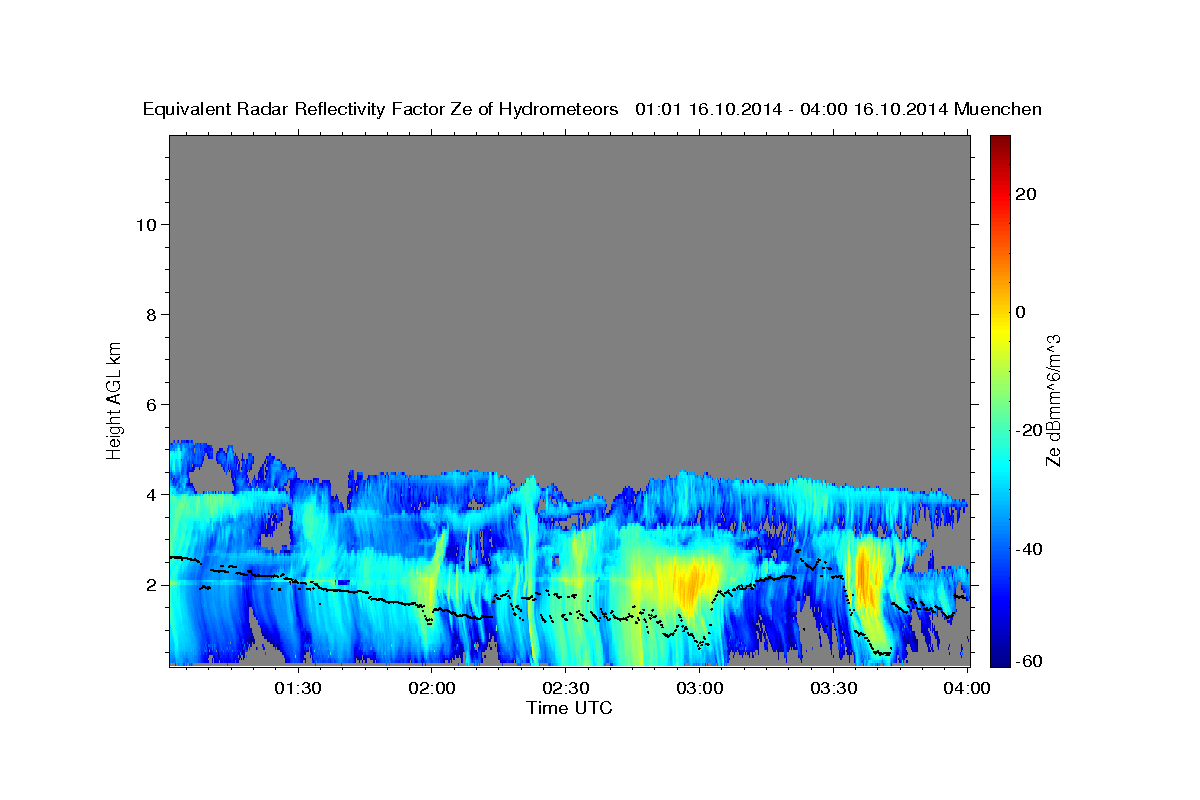The image size is (1200, 800).
Task: Click the chart title 'Equivalent Radar Reflectivity Factor Ze of Hydrometeors'
Action: coord(381,109)
